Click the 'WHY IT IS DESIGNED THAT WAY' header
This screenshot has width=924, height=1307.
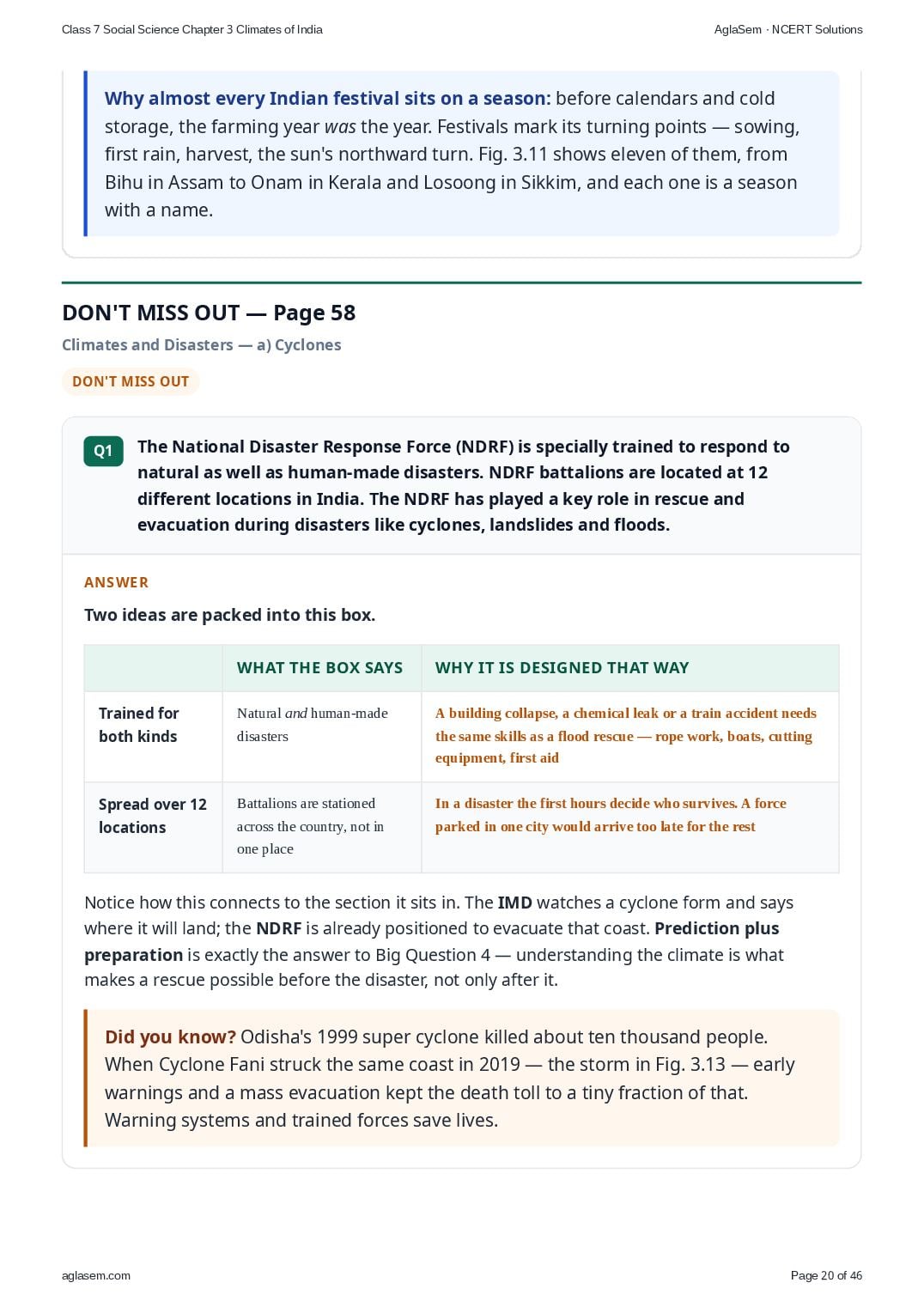(562, 668)
